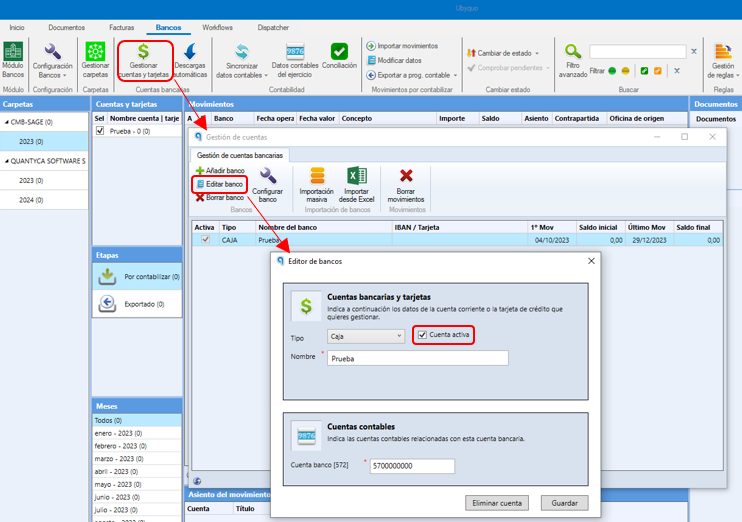Select Todos (0) in Meses list
The image size is (742, 522).
tap(137, 420)
